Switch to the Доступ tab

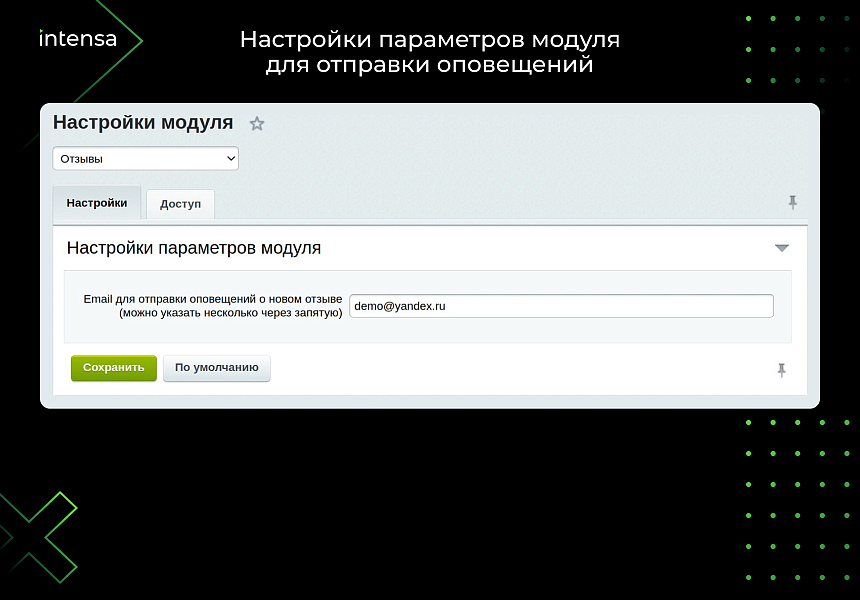click(180, 203)
